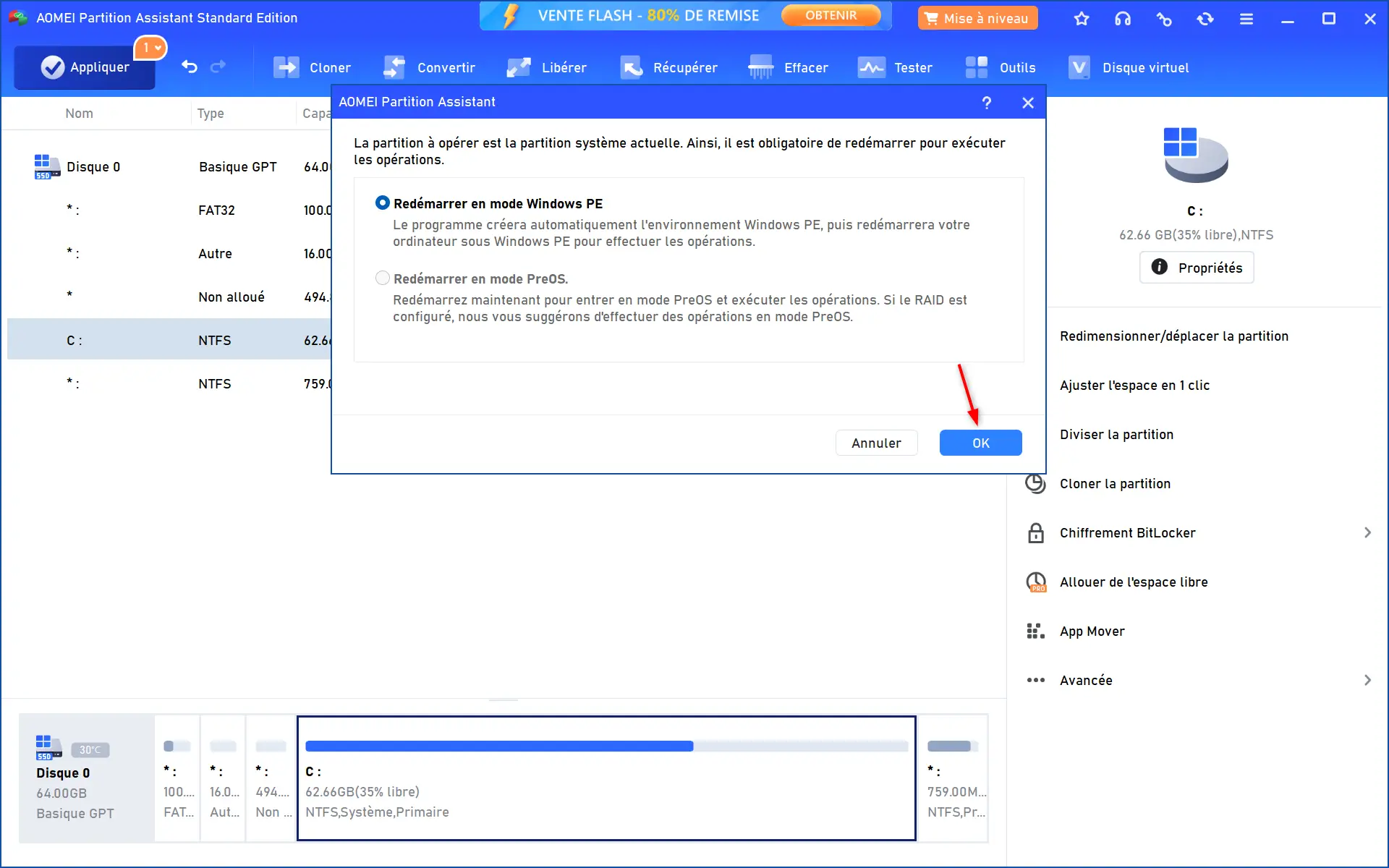Click the Cloner toolbar arrow icon
1389x868 pixels.
(x=286, y=67)
